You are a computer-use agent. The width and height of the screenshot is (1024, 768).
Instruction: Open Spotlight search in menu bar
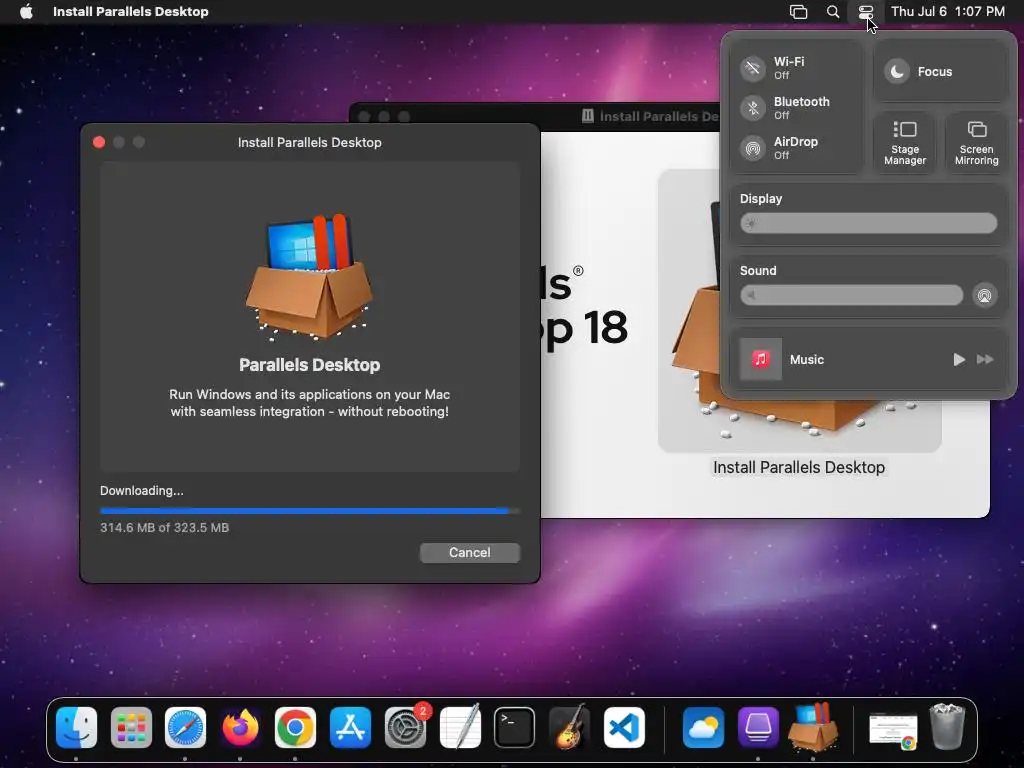(x=833, y=12)
